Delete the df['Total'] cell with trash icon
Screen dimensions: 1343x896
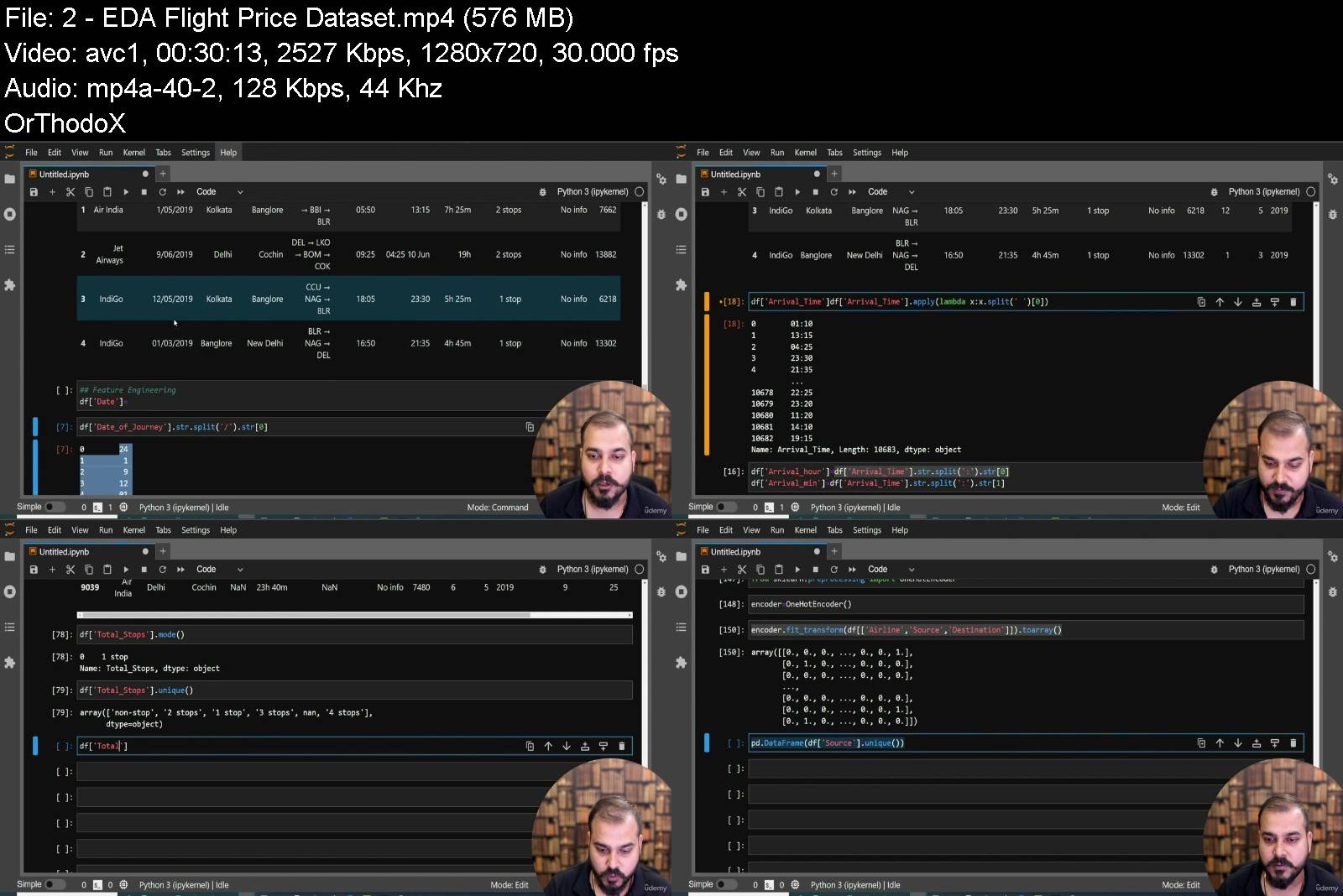[621, 746]
